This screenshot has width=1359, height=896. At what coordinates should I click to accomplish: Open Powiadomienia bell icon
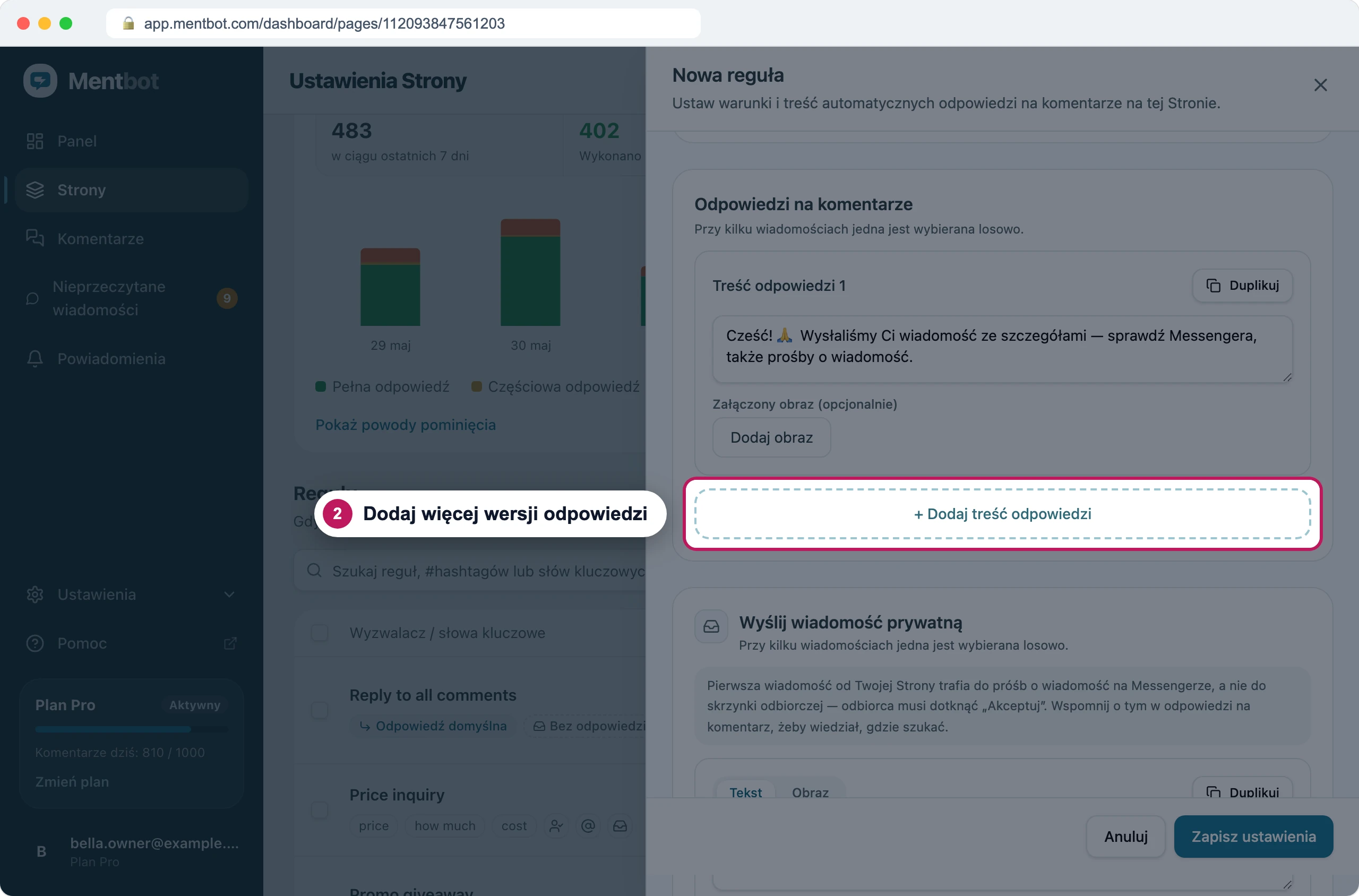click(x=35, y=358)
